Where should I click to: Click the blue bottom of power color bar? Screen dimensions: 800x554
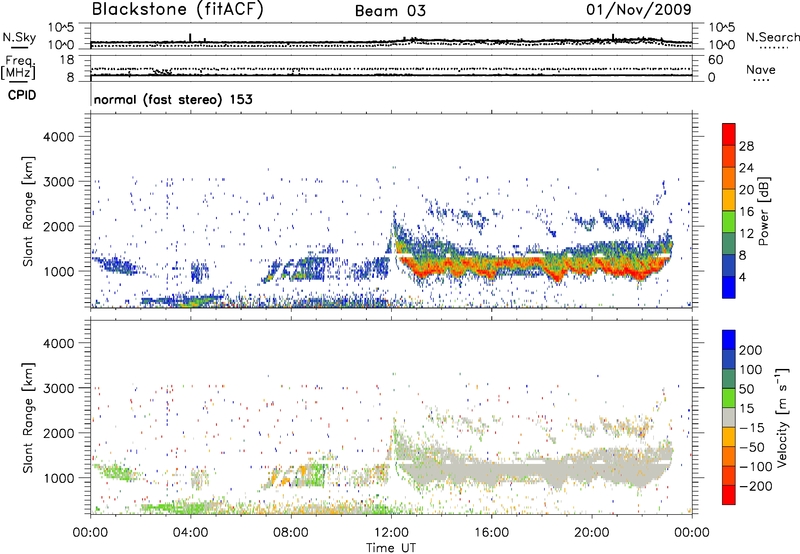point(729,287)
